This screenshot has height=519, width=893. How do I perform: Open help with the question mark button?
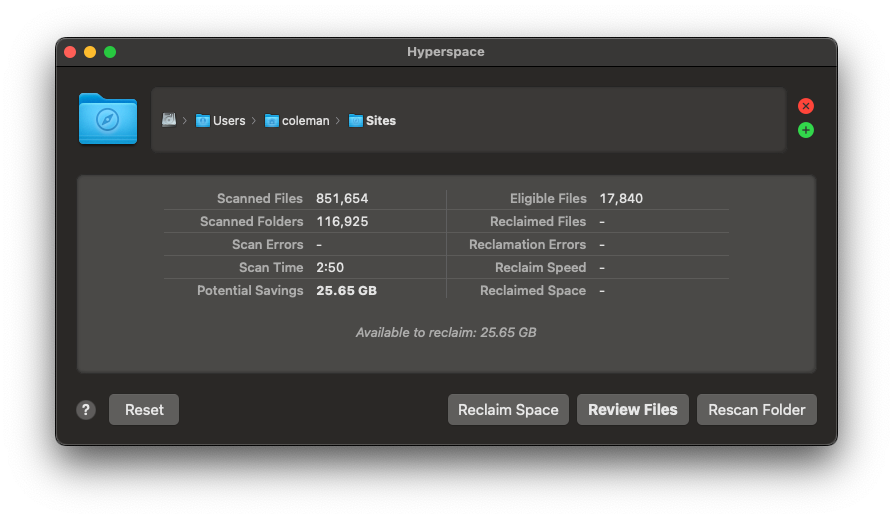[x=86, y=410]
